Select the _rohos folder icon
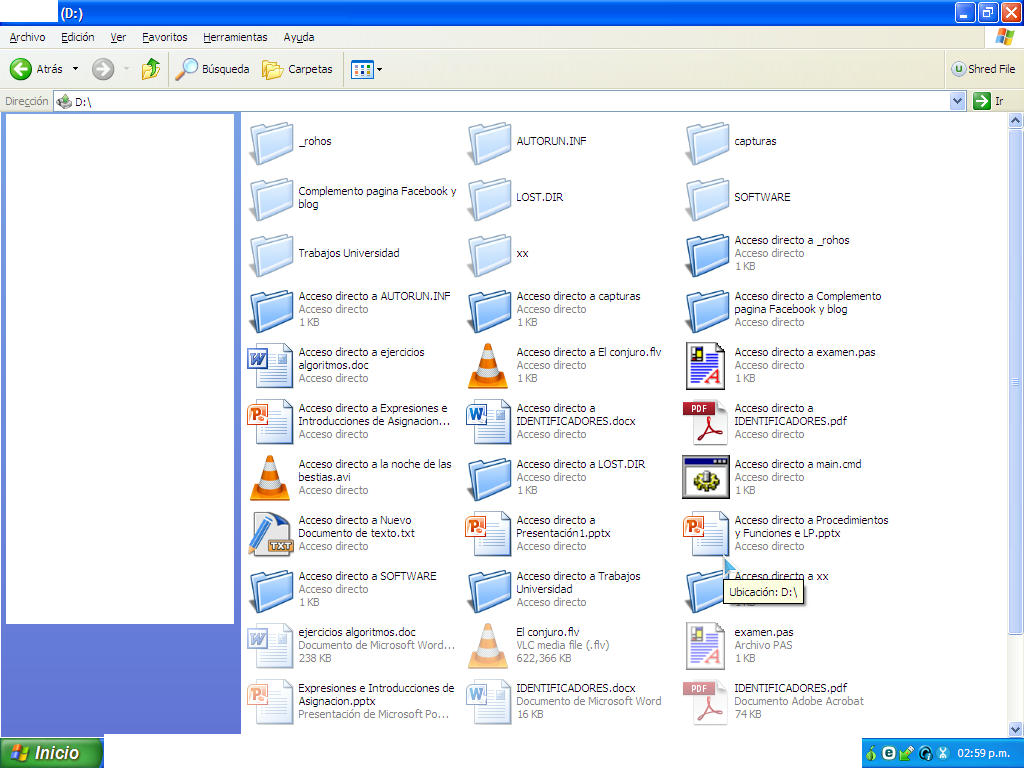1024x768 pixels. [x=271, y=142]
